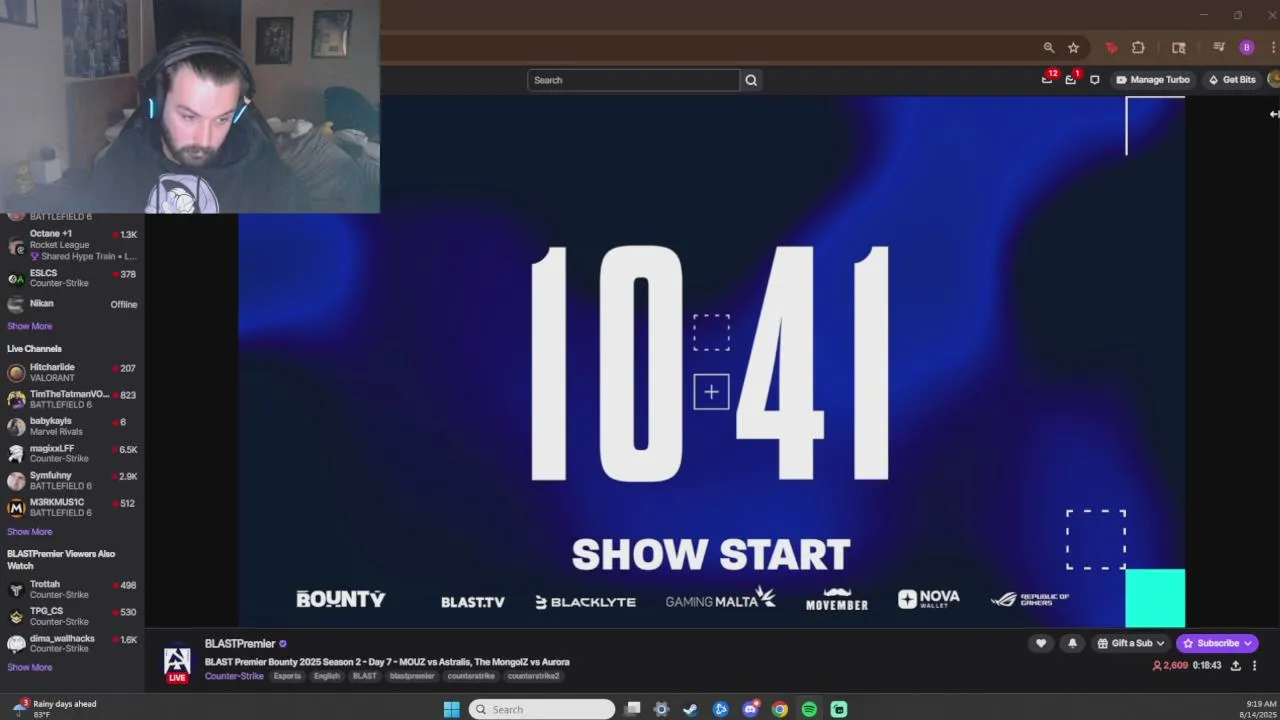The height and width of the screenshot is (720, 1280).
Task: Click the Get Bits button
Action: [1232, 80]
